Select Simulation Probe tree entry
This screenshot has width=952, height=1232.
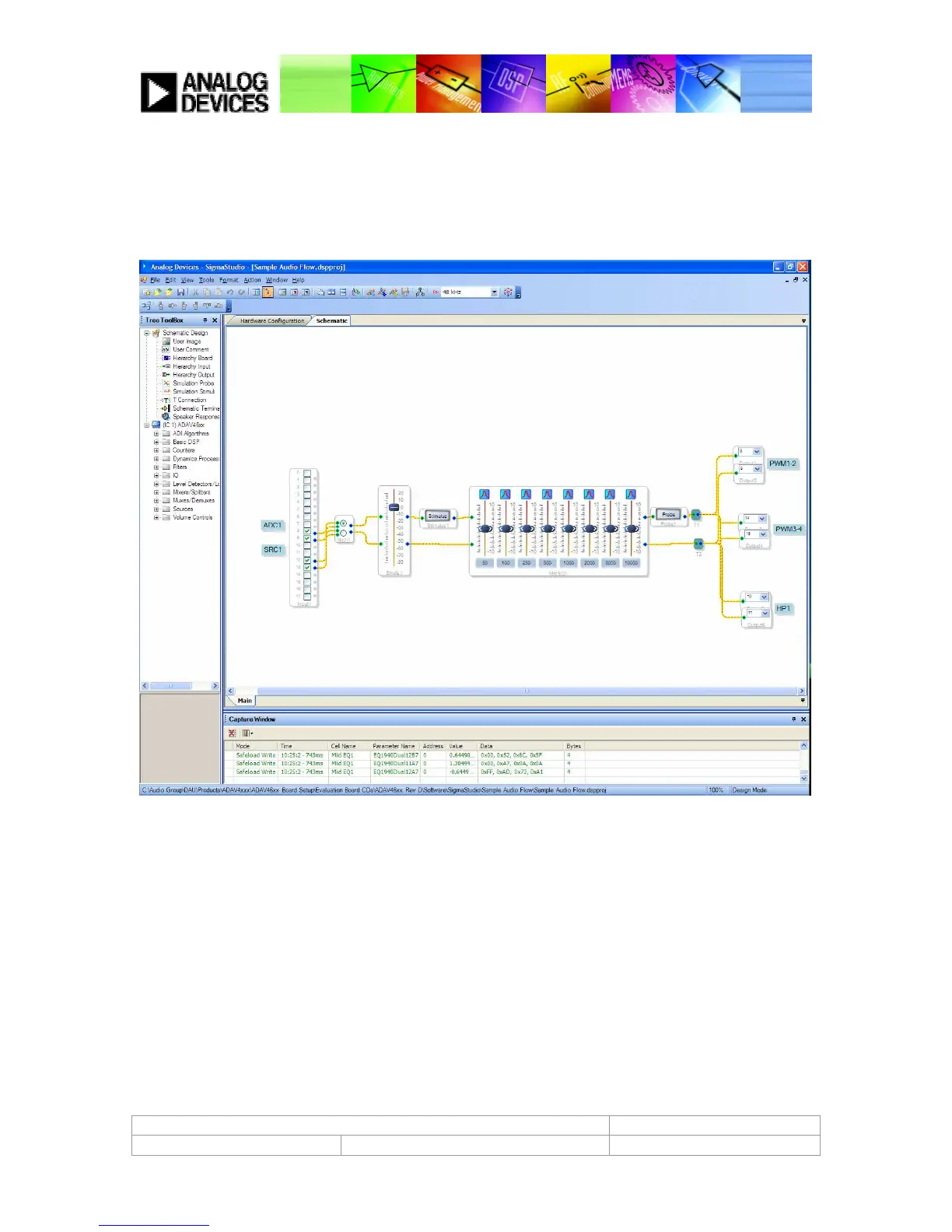[193, 383]
